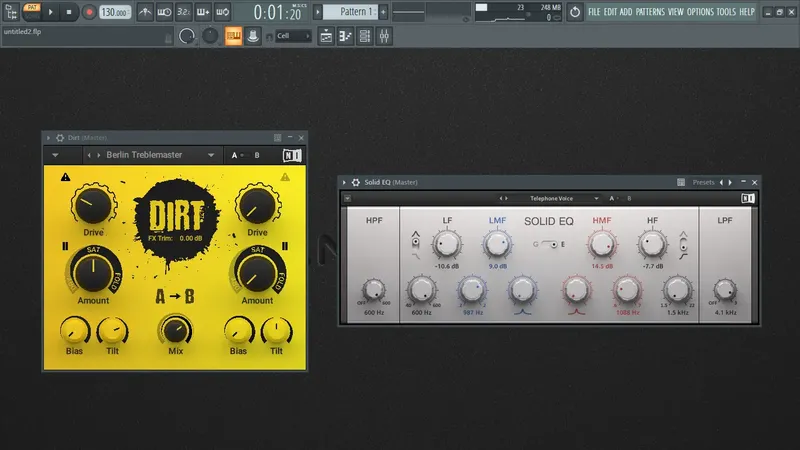Open the Channel rack view icon
The width and height of the screenshot is (800, 450).
(x=365, y=36)
